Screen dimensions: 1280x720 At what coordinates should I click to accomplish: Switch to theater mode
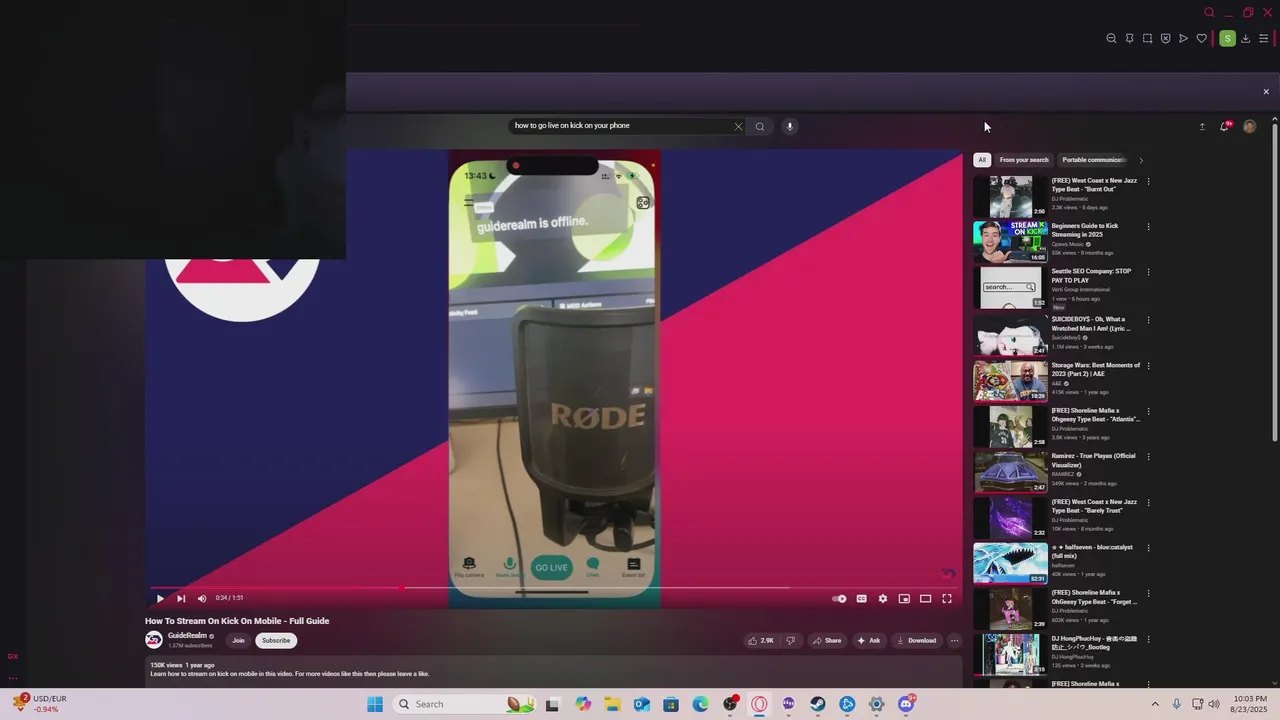pos(926,599)
